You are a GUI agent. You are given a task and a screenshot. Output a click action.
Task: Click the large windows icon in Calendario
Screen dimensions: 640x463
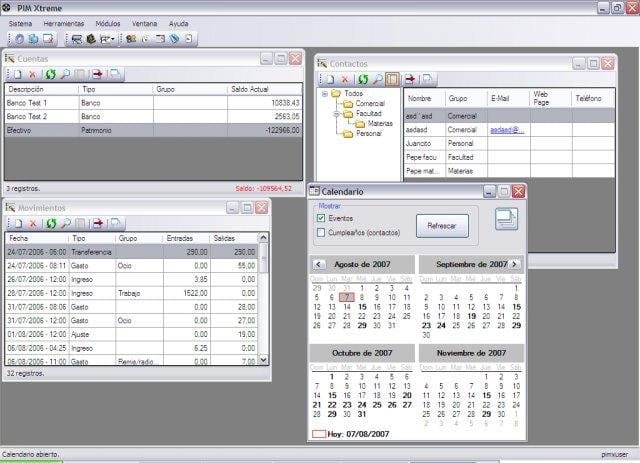[507, 219]
